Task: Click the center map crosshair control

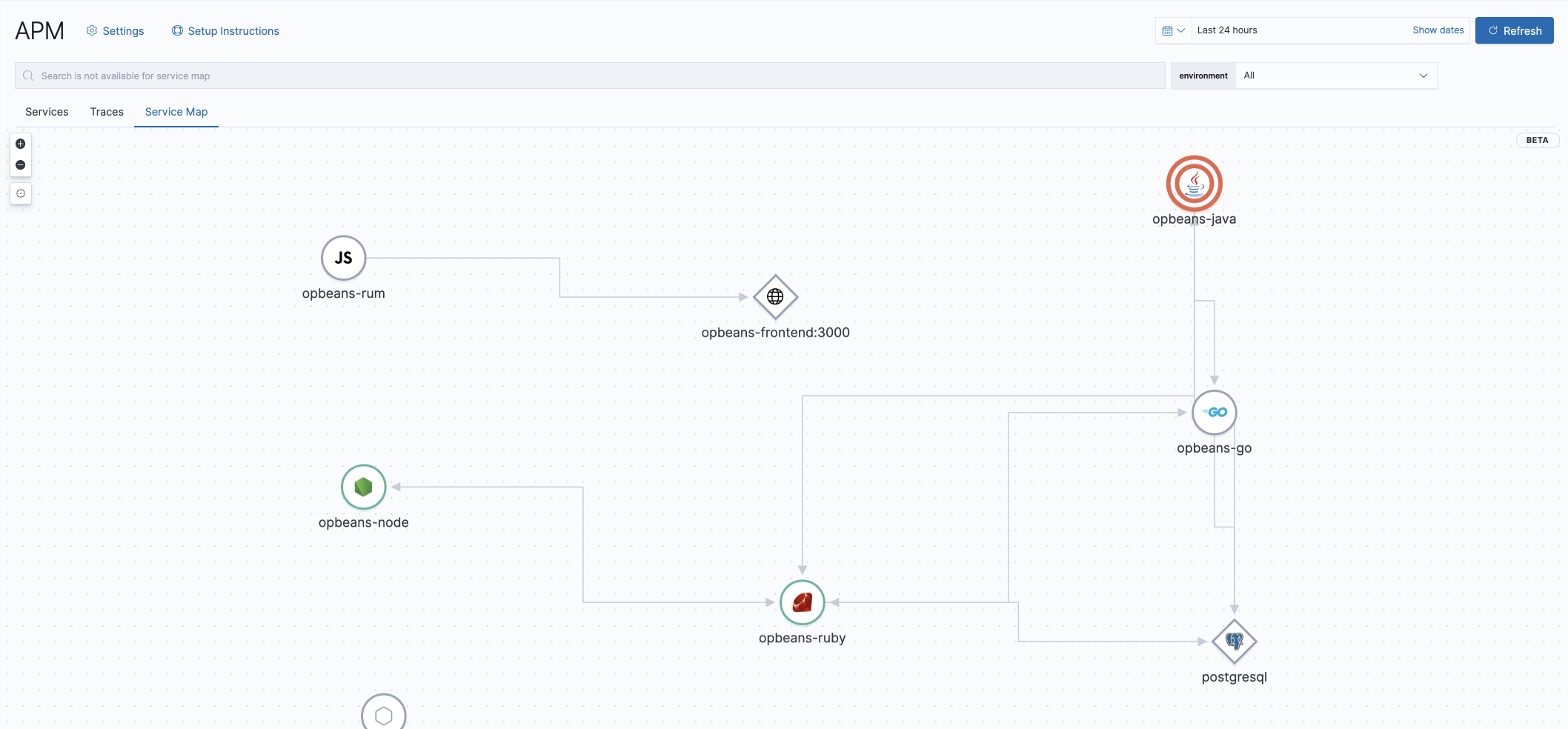Action: tap(21, 193)
